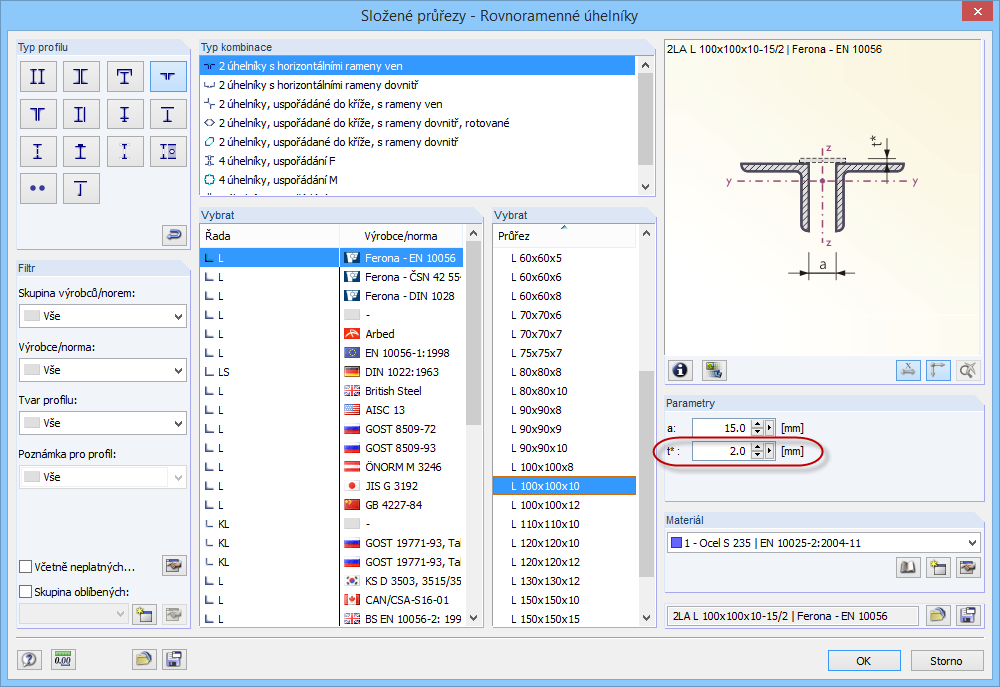The height and width of the screenshot is (687, 1000).
Task: Select the two round bars profile type icon
Action: coord(38,189)
